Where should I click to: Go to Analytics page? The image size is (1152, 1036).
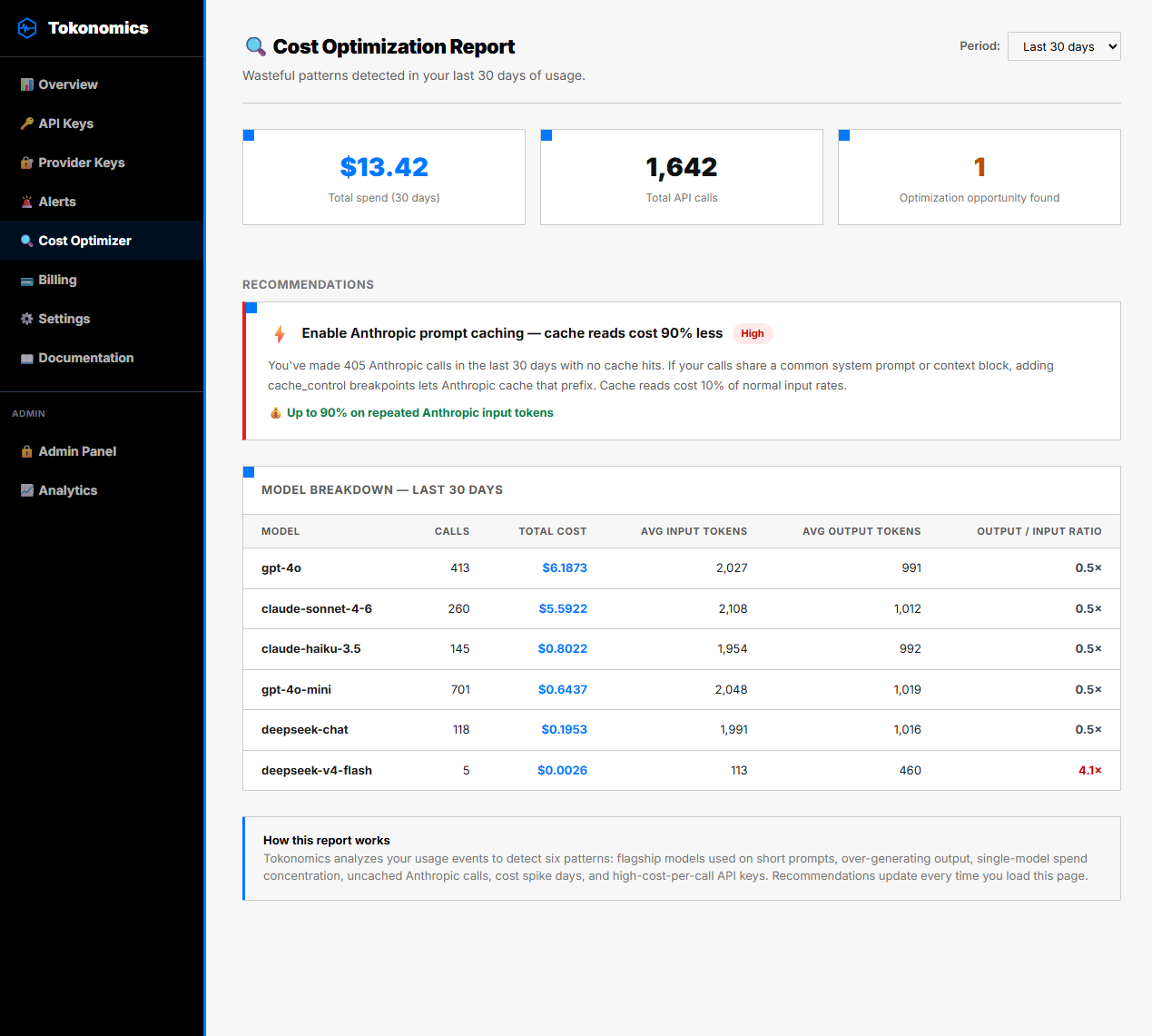pos(102,490)
